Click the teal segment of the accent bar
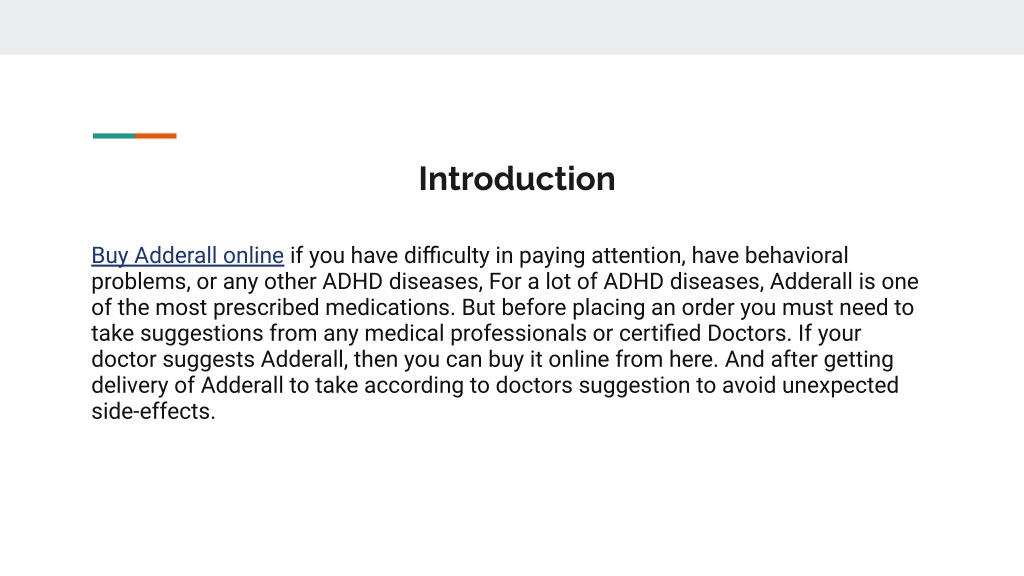Image resolution: width=1024 pixels, height=576 pixels. coord(114,136)
